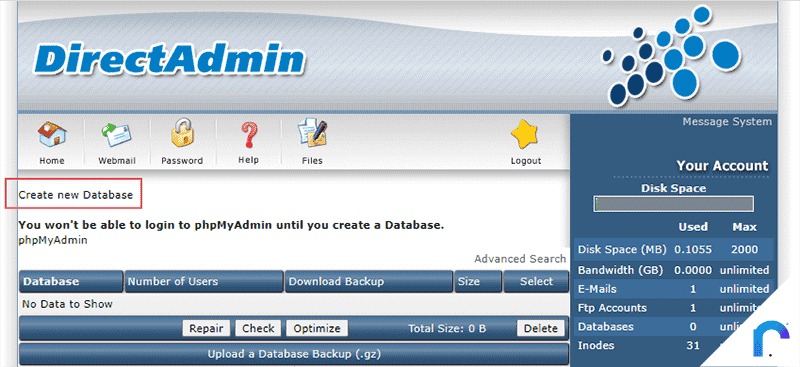
Task: Sort by the Size column header
Action: point(478,281)
